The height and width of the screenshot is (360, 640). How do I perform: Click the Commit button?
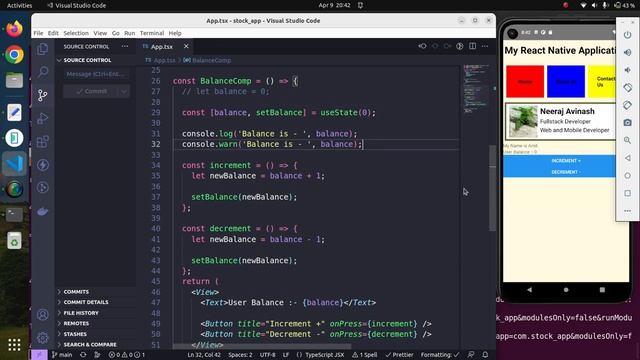click(x=91, y=91)
